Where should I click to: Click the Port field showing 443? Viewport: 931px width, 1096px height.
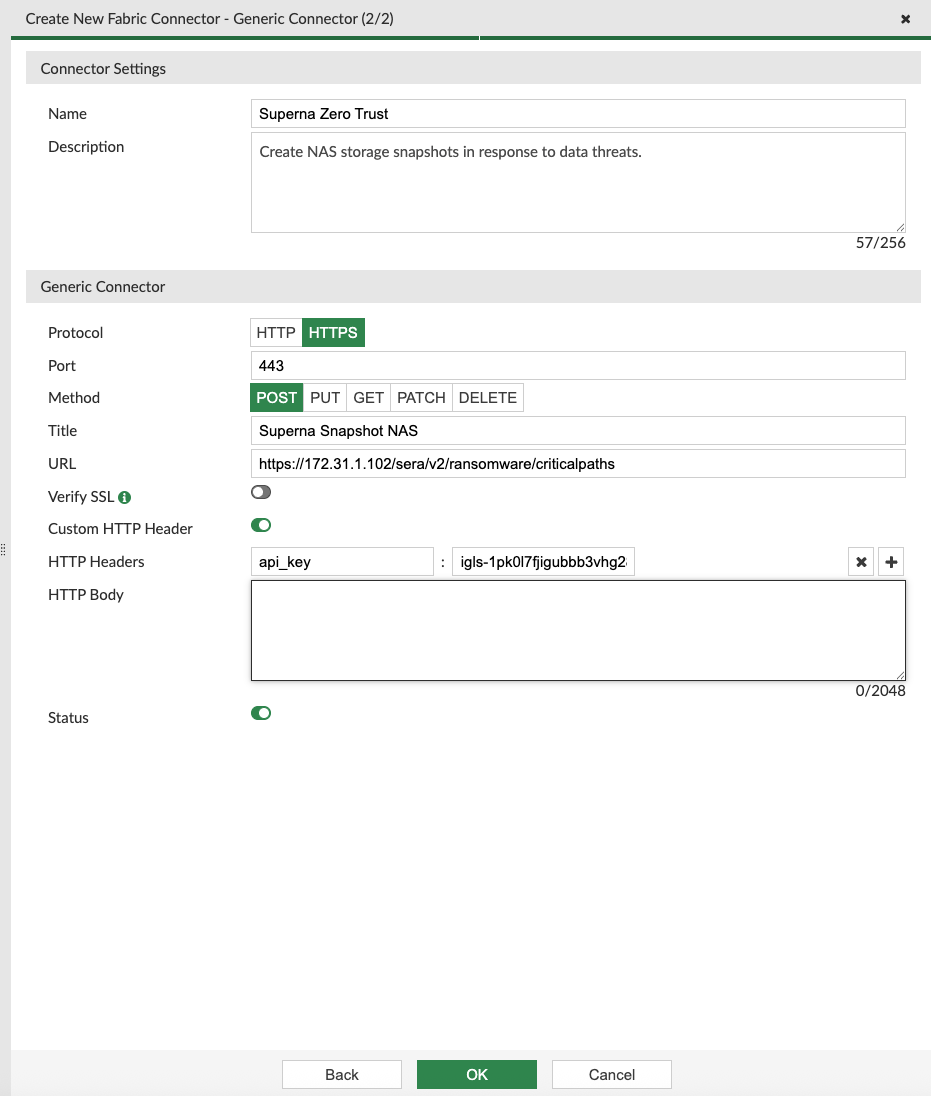[578, 366]
